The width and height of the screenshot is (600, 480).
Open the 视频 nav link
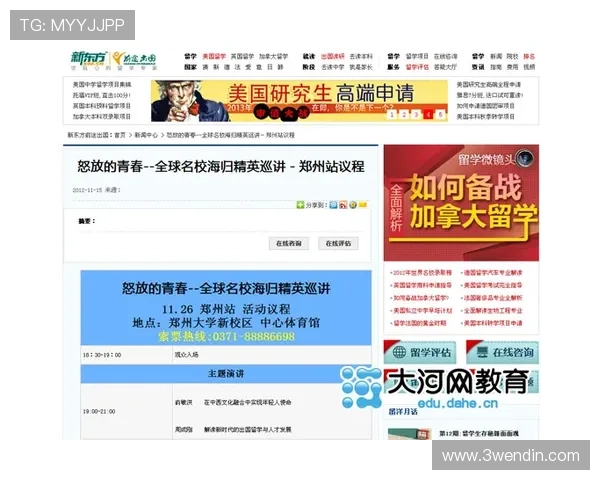tap(529, 67)
